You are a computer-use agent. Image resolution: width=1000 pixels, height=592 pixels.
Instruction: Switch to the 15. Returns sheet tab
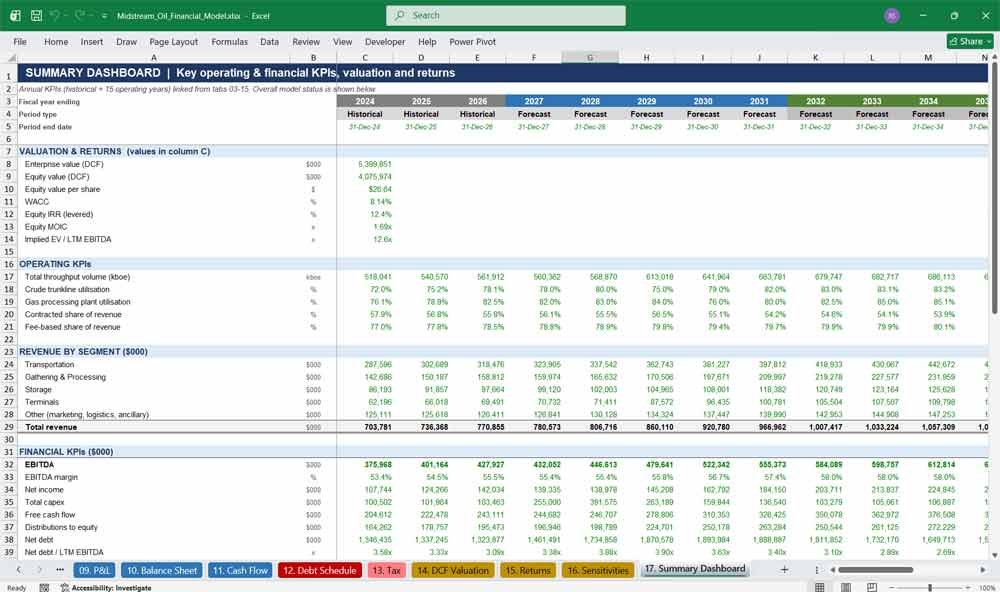[x=527, y=570]
